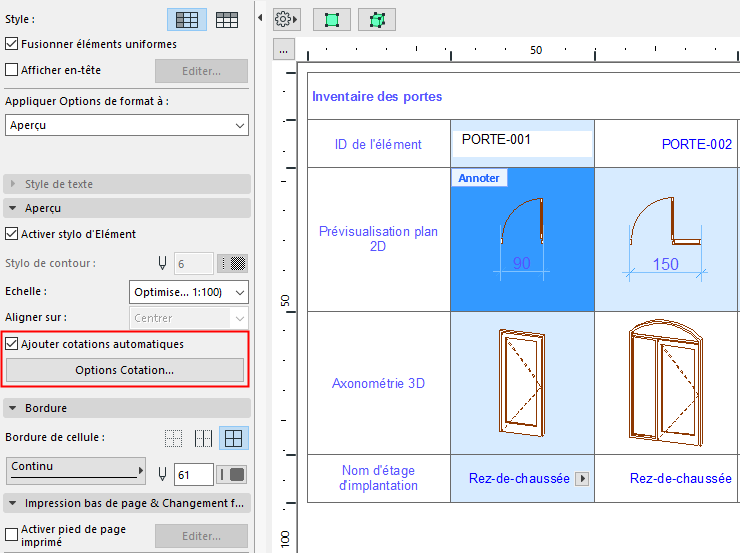The image size is (740, 553).
Task: Click the PORTE-002 ID cell
Action: pos(666,144)
